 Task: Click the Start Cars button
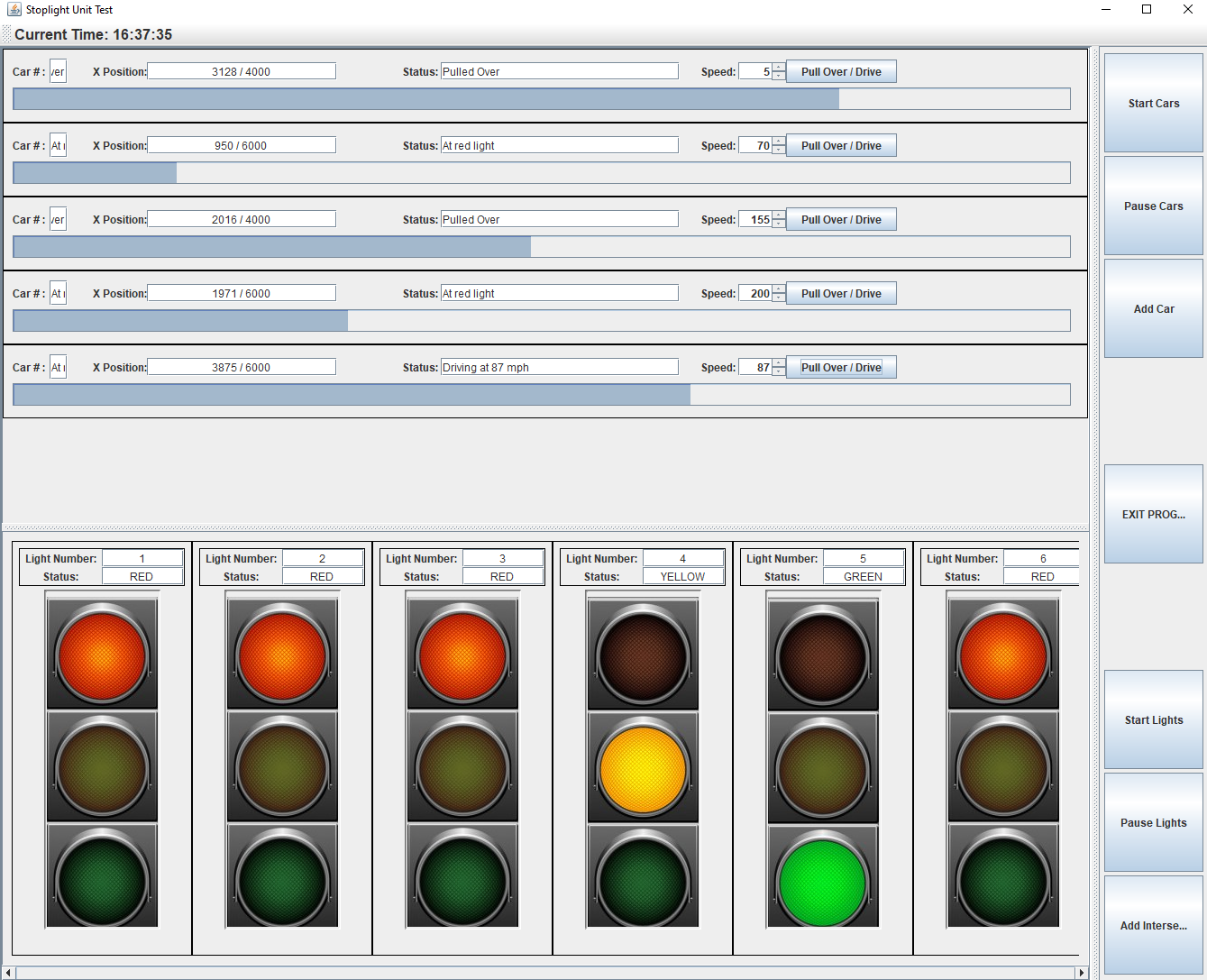tap(1154, 103)
